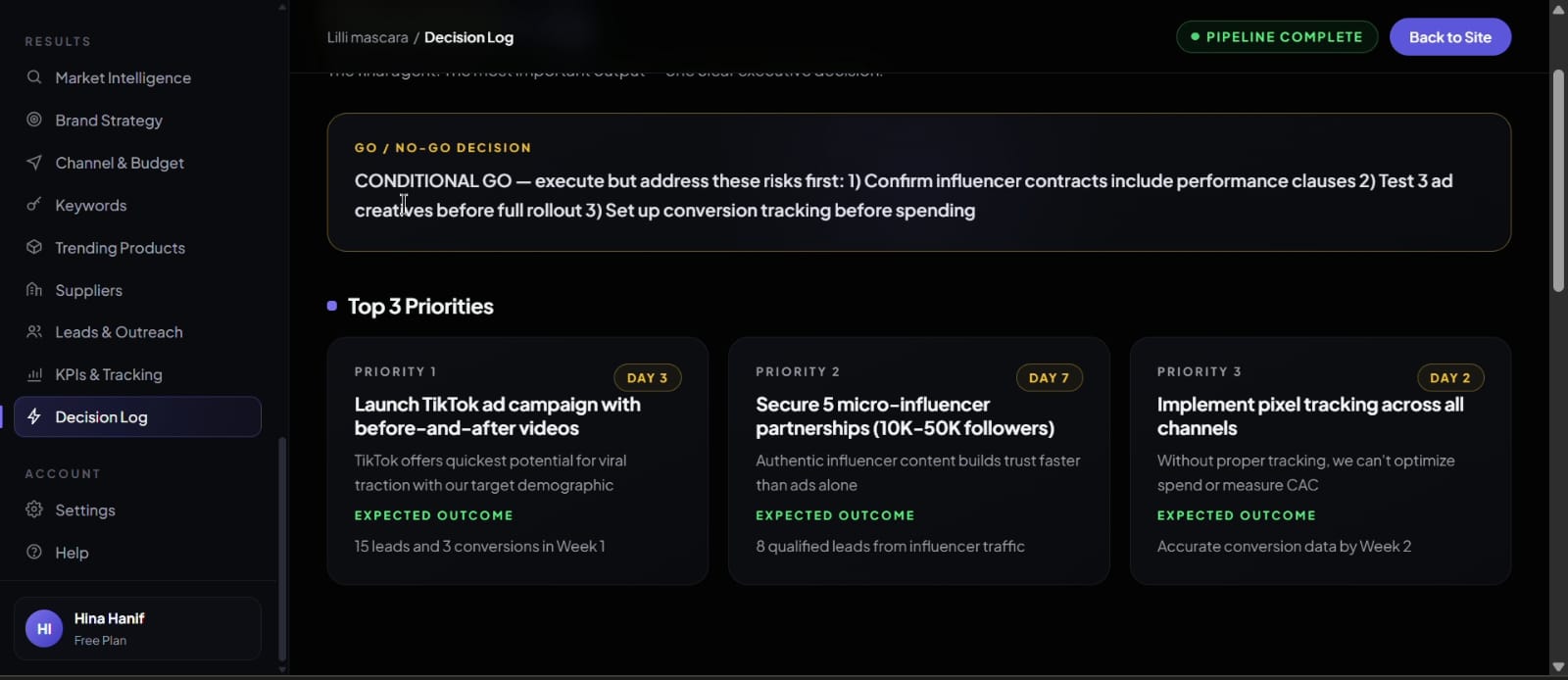The image size is (1568, 680).
Task: Select the Priority 1 TikTok ad campaign card
Action: 517,461
